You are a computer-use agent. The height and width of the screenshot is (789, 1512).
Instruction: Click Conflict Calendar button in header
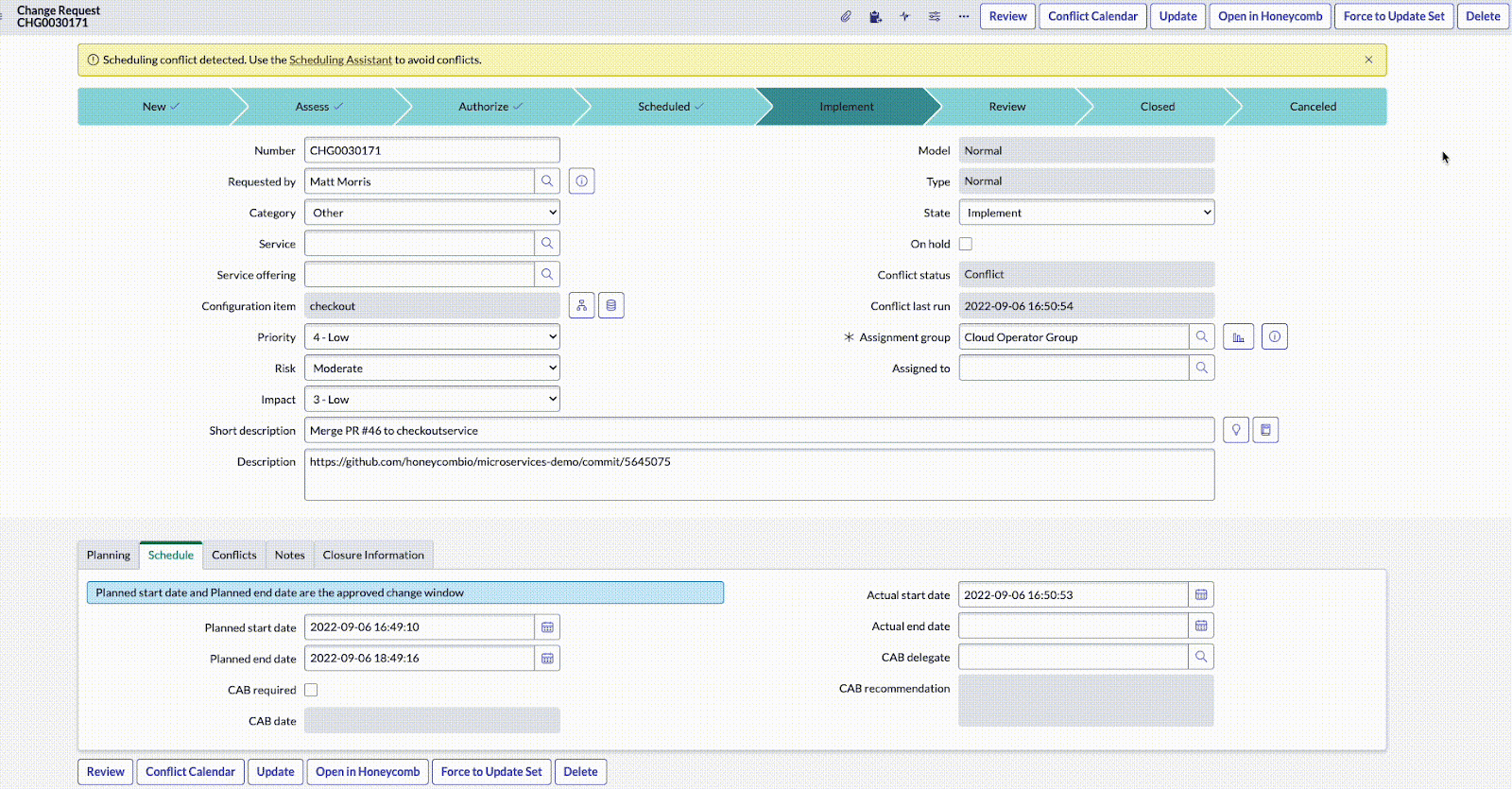tap(1092, 16)
